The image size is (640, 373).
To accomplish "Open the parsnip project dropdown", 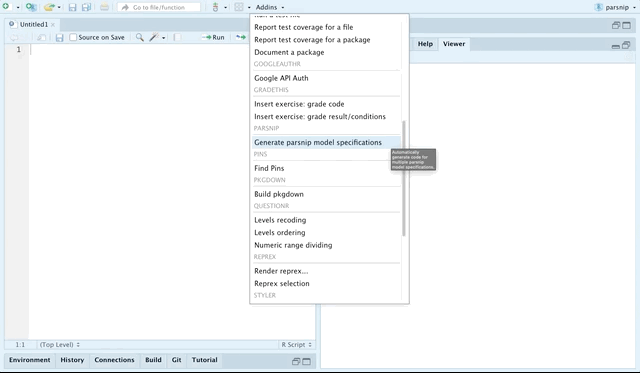I will (616, 7).
